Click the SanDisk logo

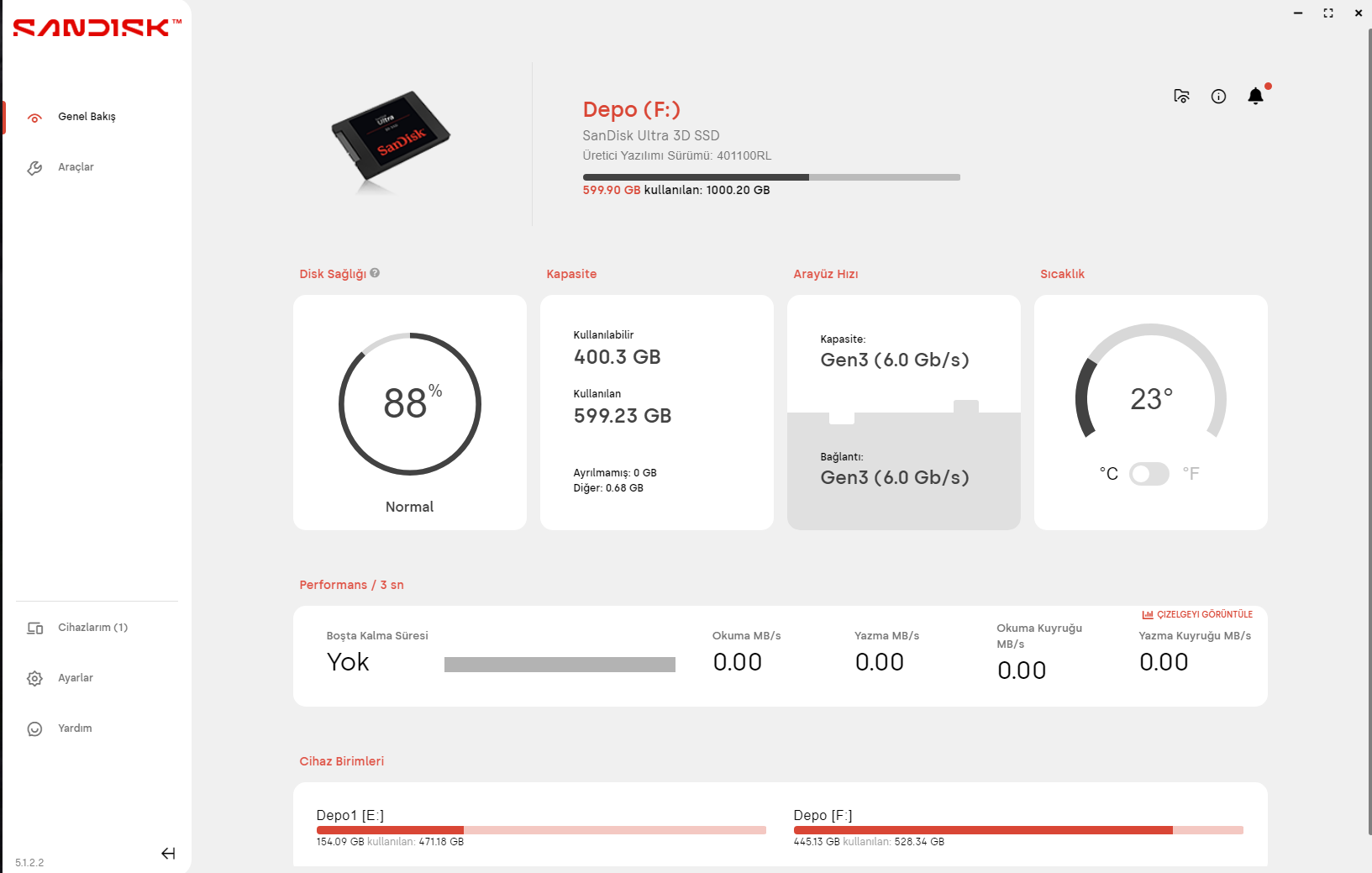[97, 28]
